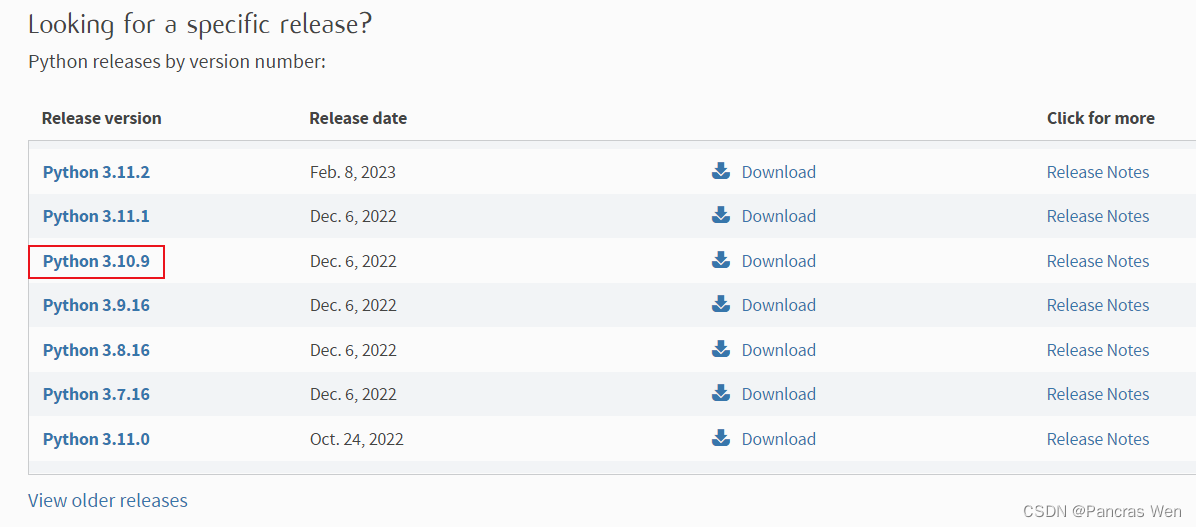The image size is (1196, 527).
Task: Read Release Notes for Python 3.11.0
Action: point(1097,440)
